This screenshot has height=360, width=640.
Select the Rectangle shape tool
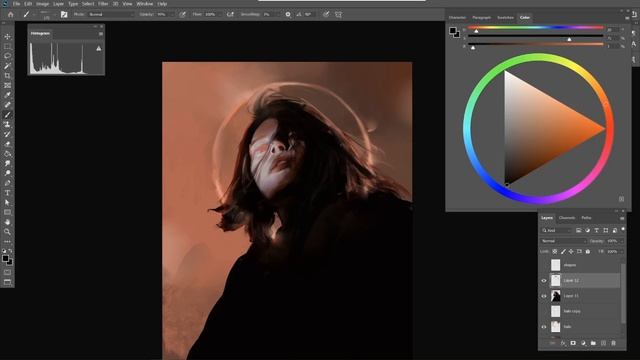7,212
